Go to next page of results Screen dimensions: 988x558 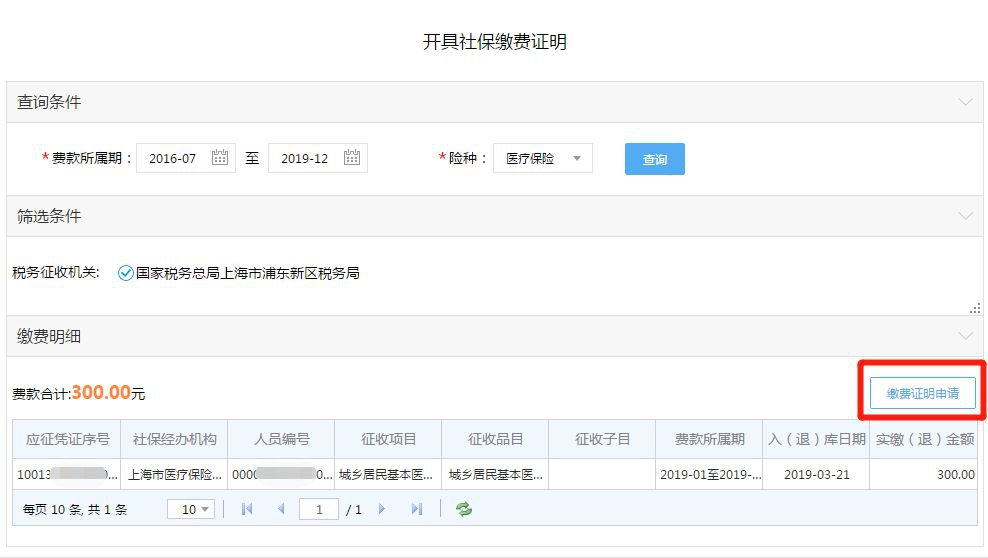(x=382, y=509)
